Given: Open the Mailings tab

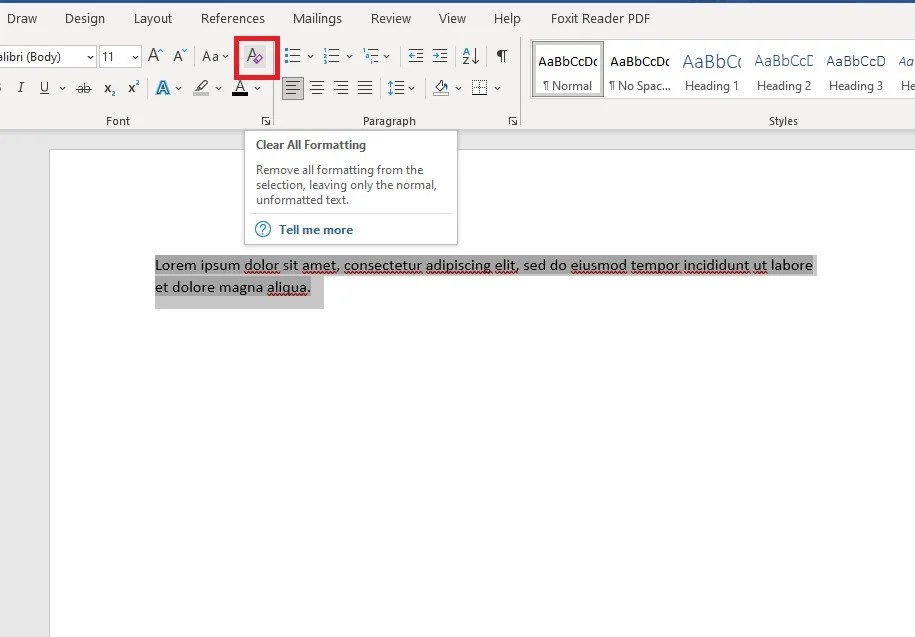Looking at the screenshot, I should pos(317,18).
